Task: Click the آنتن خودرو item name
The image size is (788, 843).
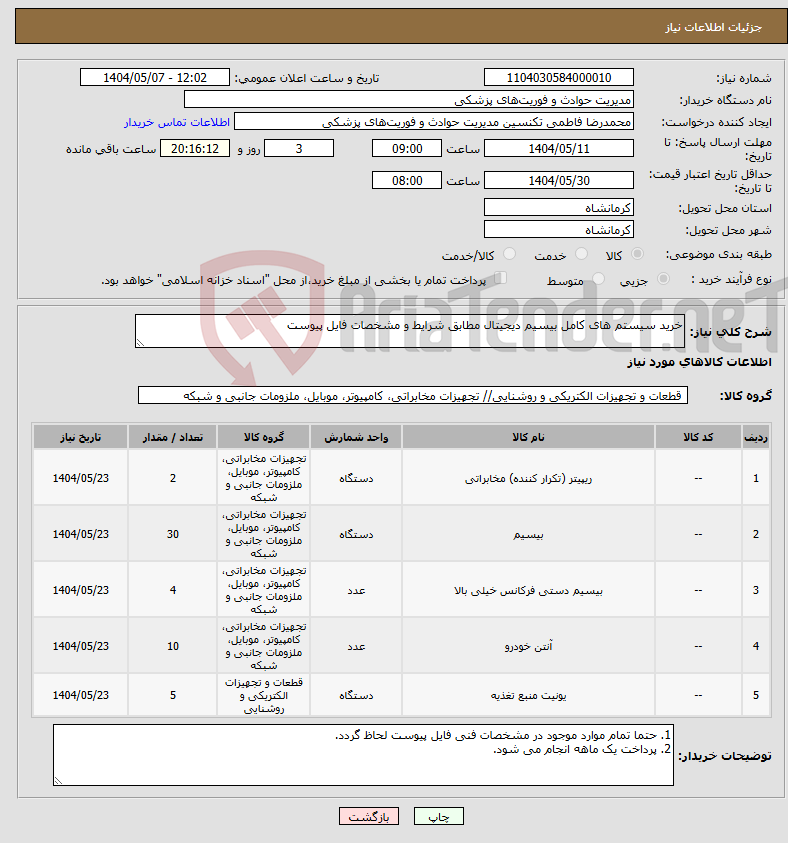Action: [528, 646]
